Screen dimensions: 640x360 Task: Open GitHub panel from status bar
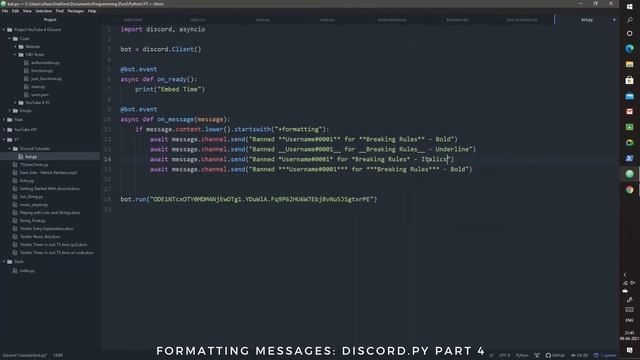coord(556,356)
